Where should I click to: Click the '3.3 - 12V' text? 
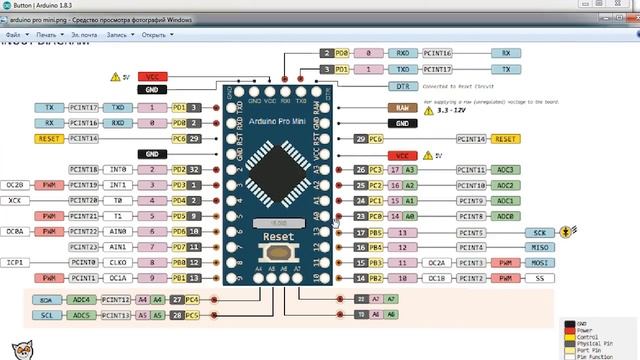click(451, 110)
